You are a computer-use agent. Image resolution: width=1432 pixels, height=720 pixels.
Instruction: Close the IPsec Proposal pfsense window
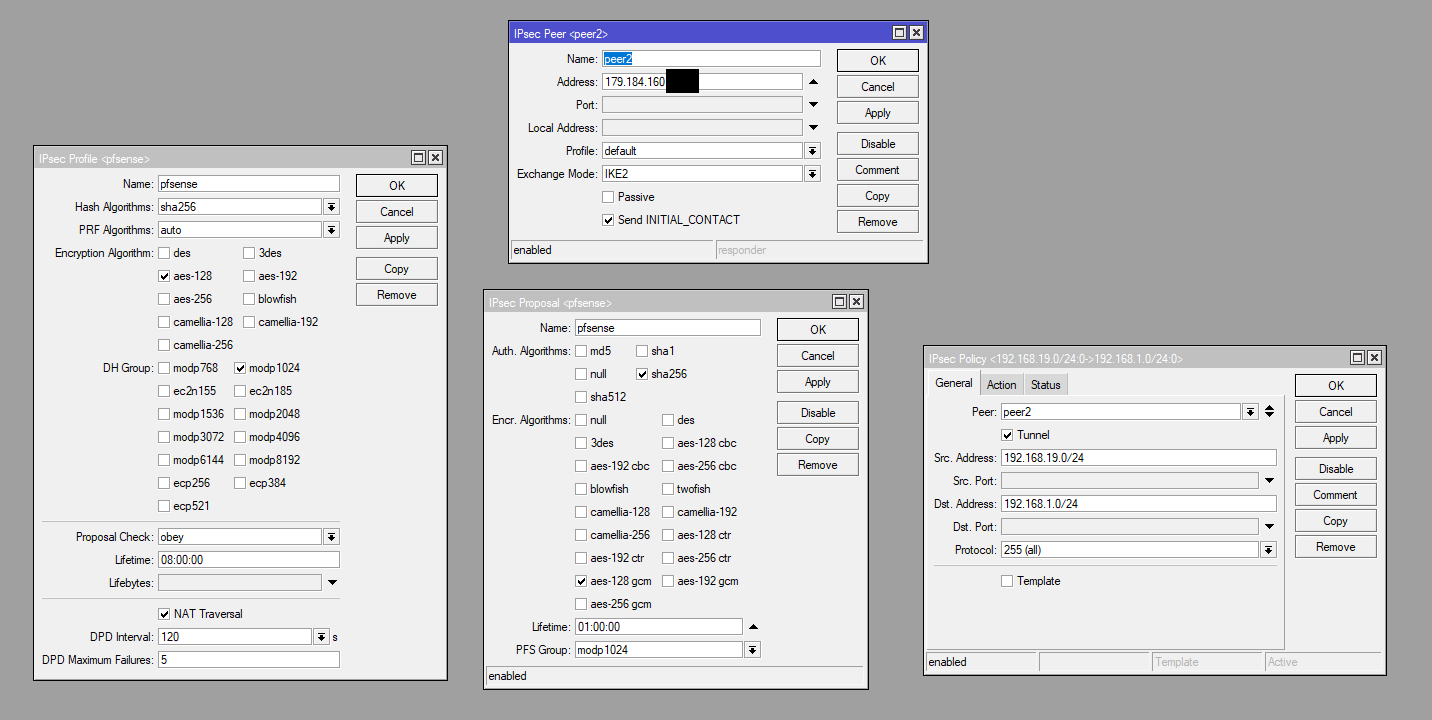coord(855,302)
